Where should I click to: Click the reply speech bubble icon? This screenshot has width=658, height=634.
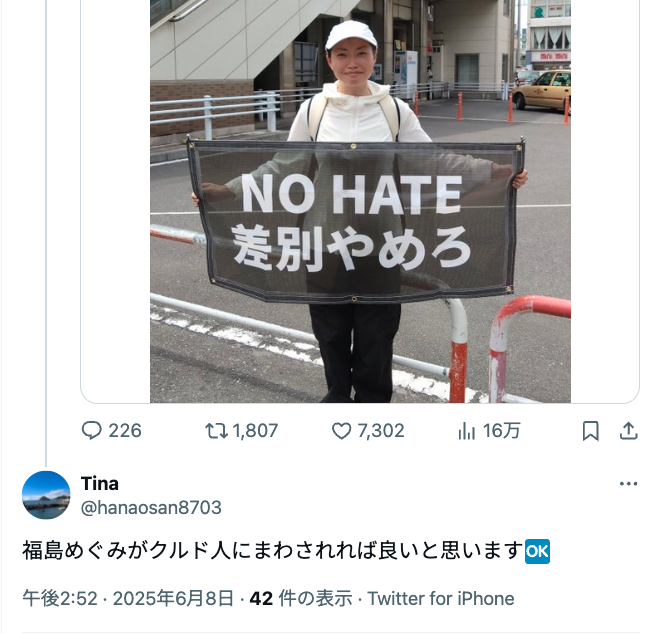coord(91,430)
